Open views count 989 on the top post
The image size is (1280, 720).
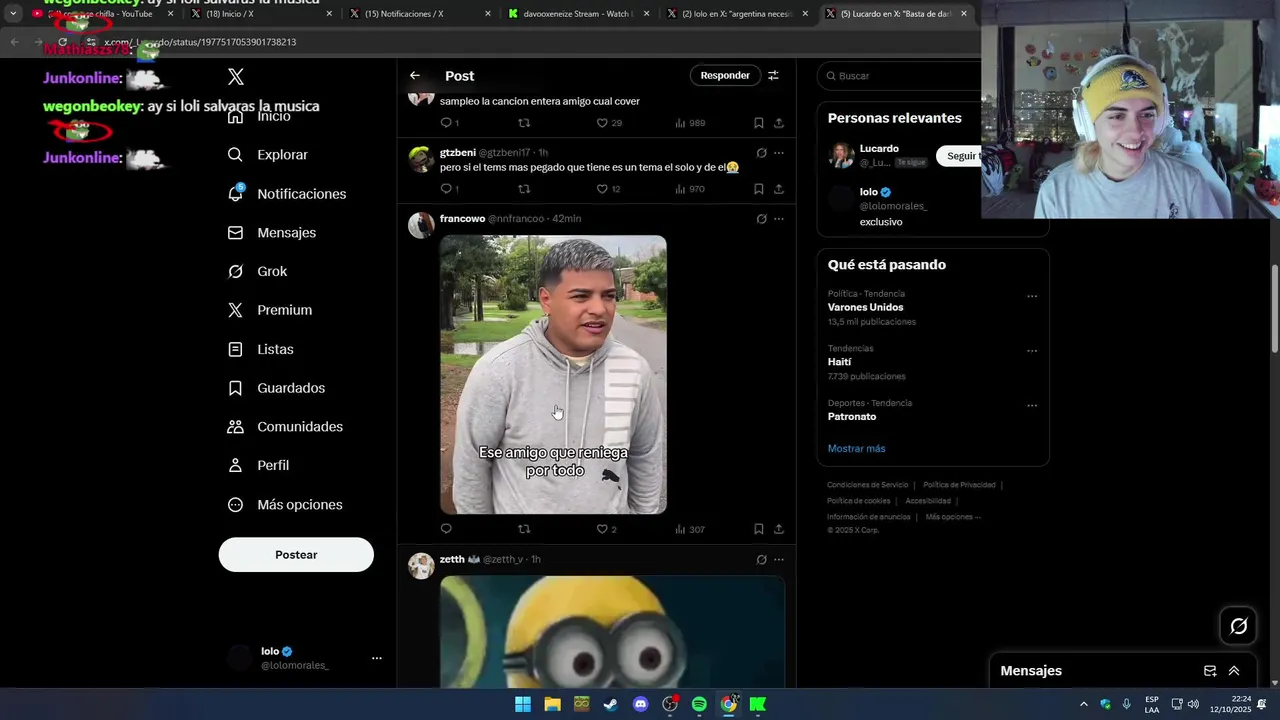coord(690,123)
